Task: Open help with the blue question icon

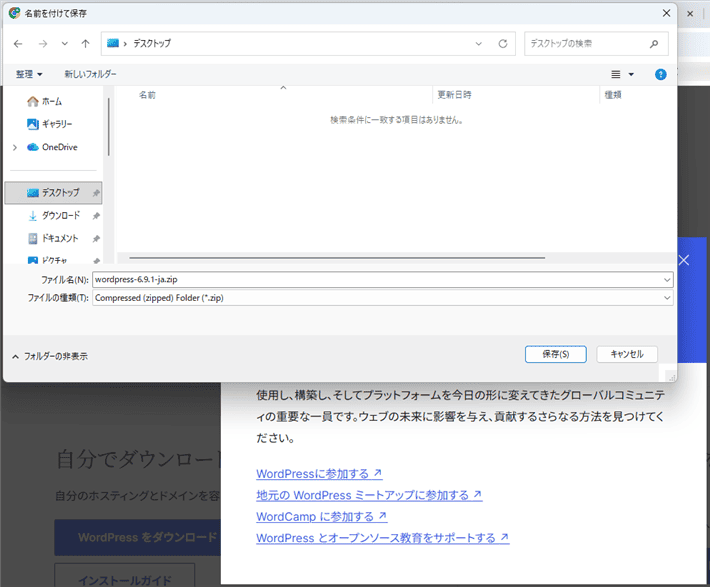Action: [x=660, y=74]
